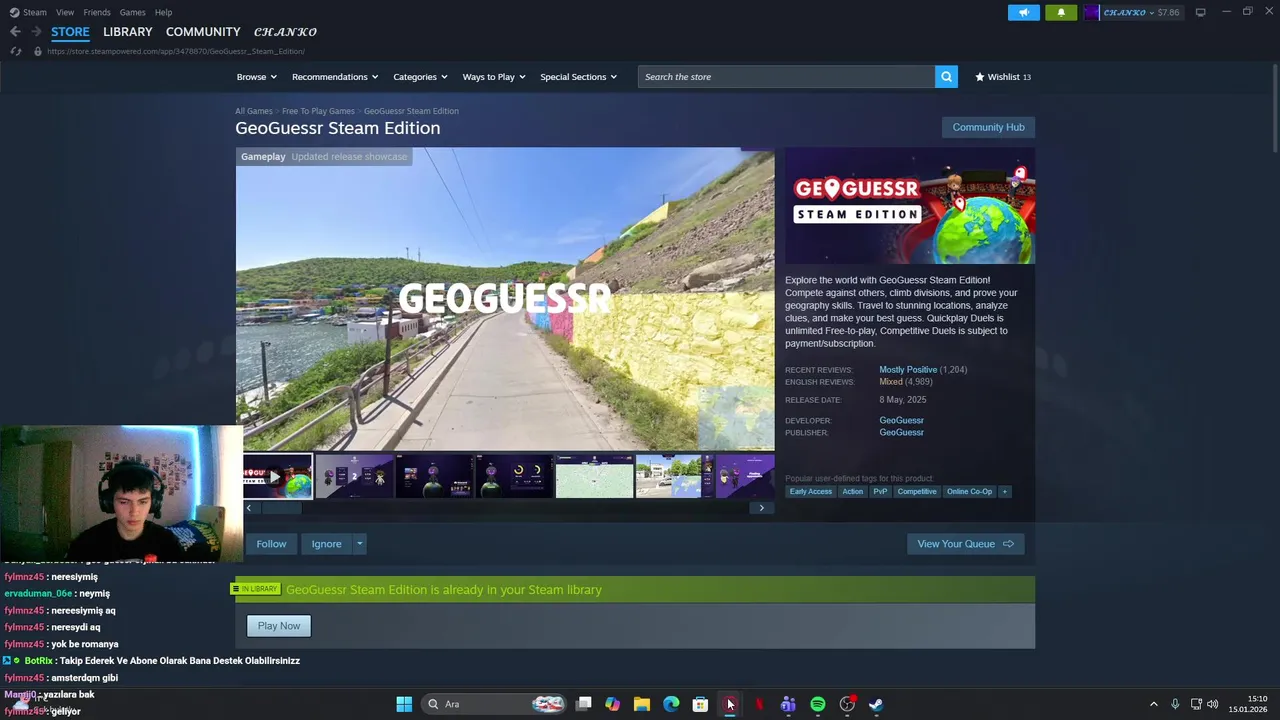Click the store search magnifier button

point(946,77)
